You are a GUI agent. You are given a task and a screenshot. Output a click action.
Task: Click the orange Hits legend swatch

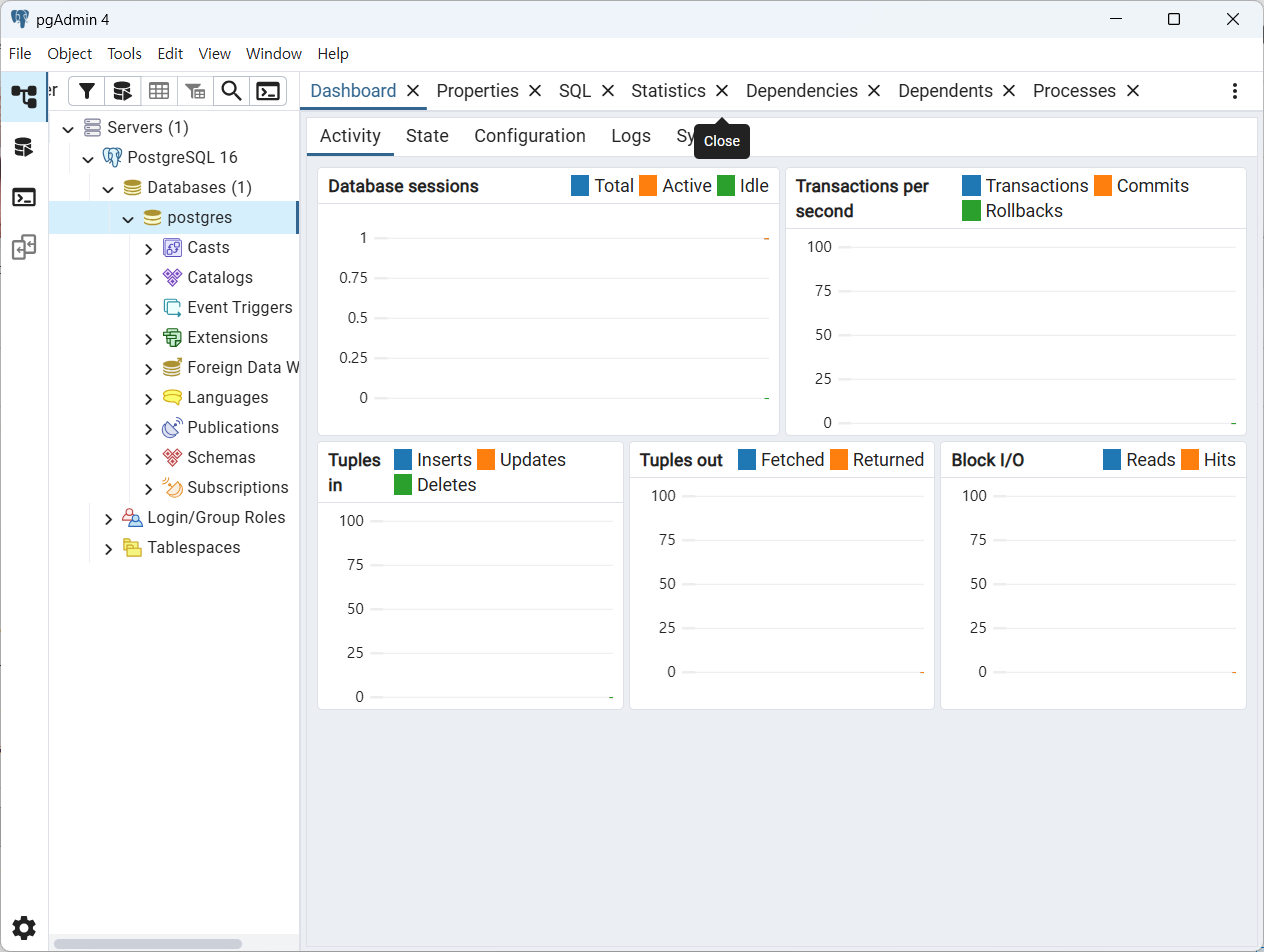1190,460
